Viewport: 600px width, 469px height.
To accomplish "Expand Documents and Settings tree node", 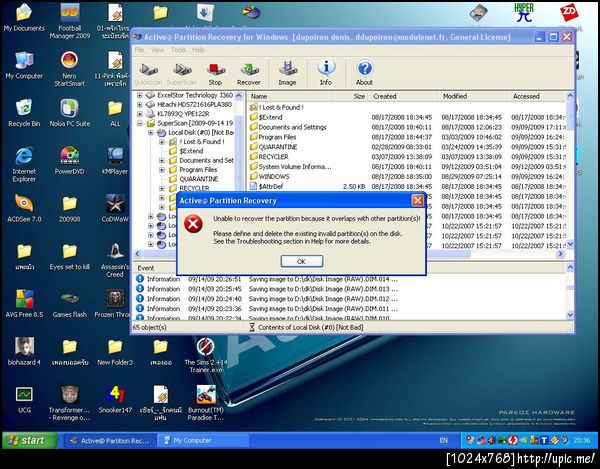I will pyautogui.click(x=162, y=161).
